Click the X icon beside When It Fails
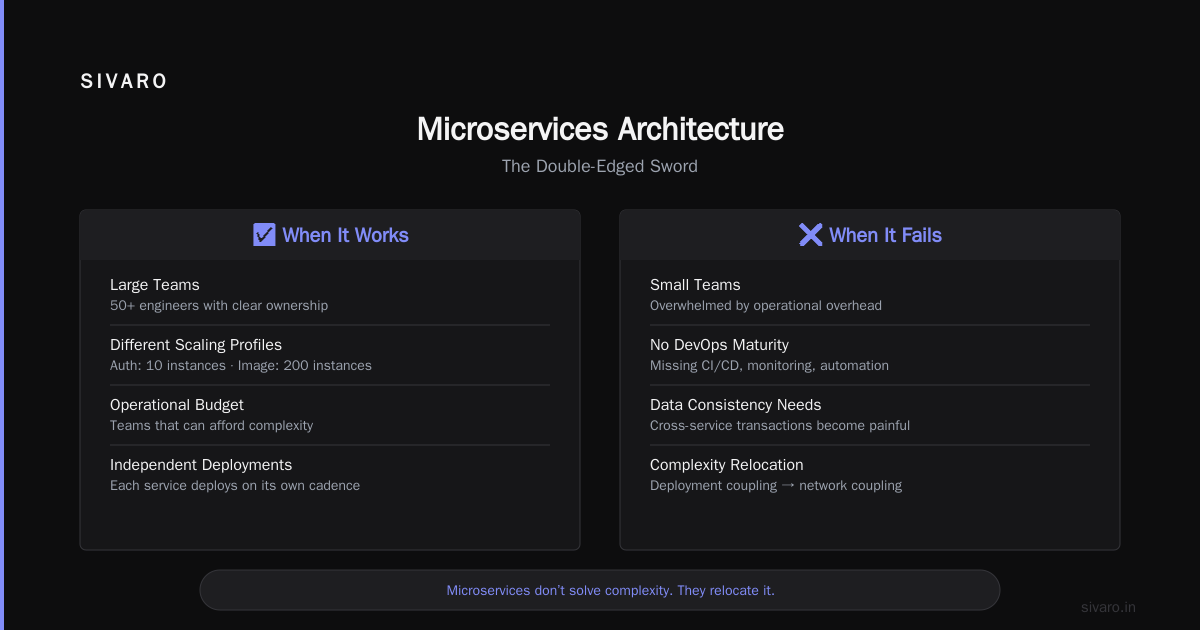Screen dimensions: 1200x630 (810, 235)
